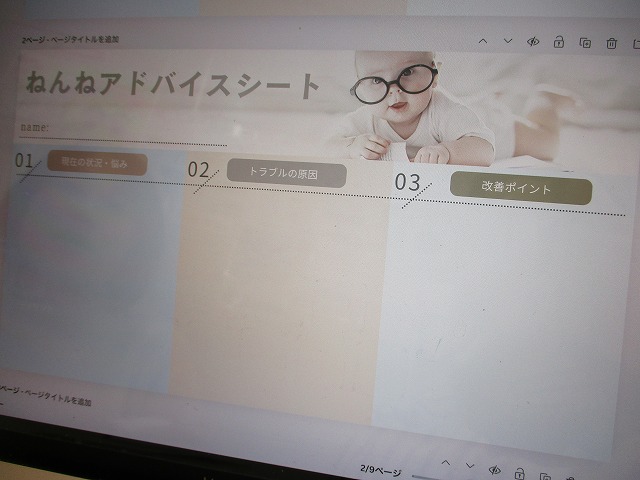Select the heading 'ねんねアドバイスシート'

tap(173, 84)
